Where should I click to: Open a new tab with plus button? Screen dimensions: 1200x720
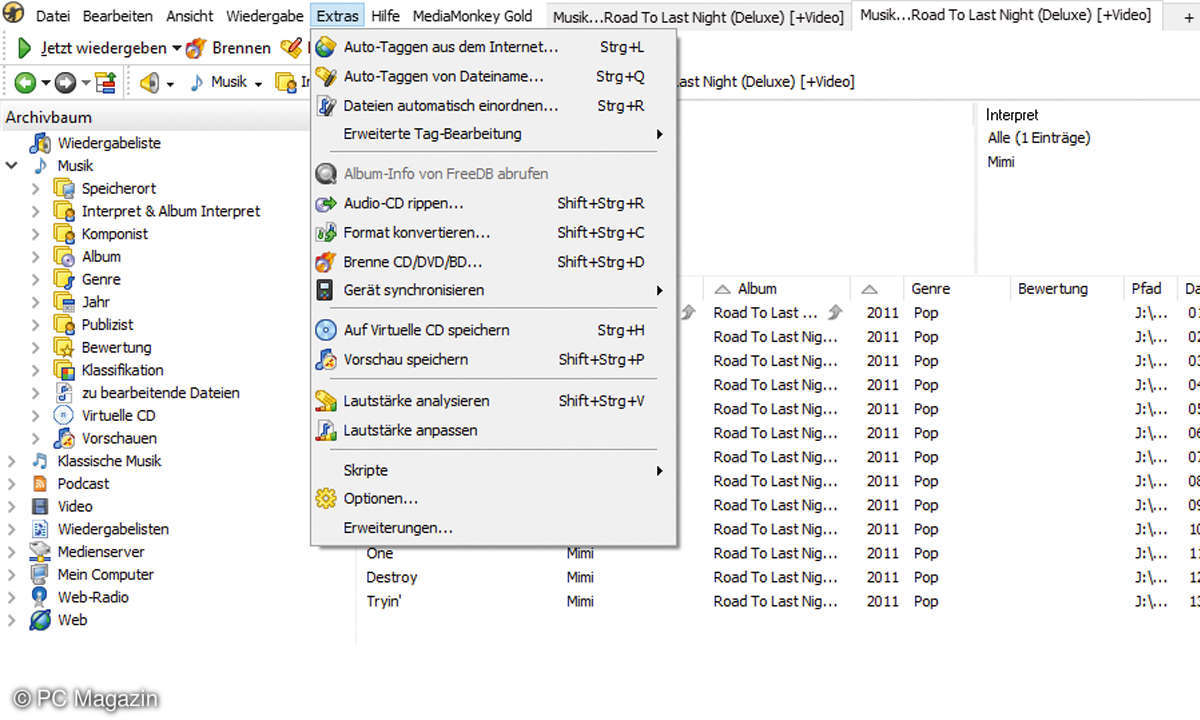[x=1187, y=16]
